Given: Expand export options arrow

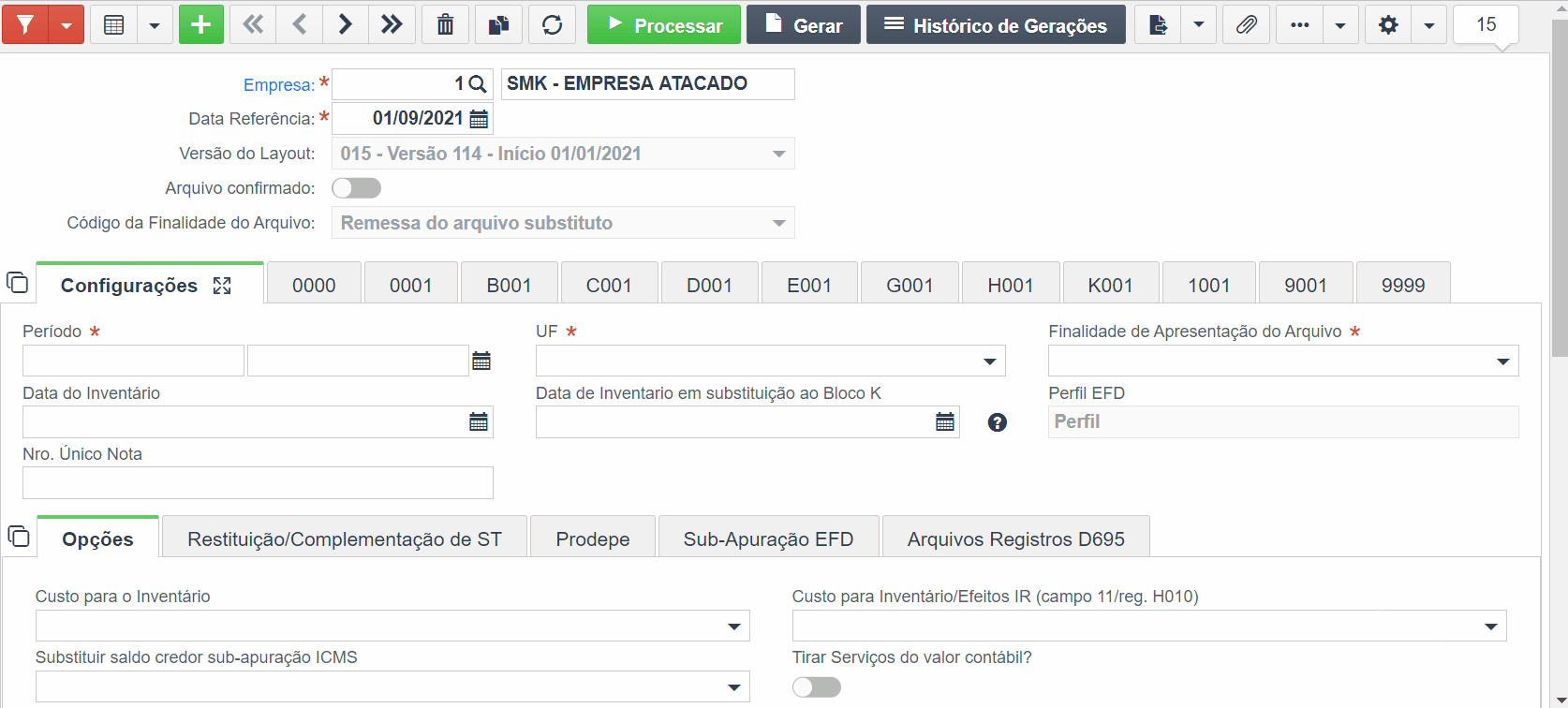Looking at the screenshot, I should 1199,25.
